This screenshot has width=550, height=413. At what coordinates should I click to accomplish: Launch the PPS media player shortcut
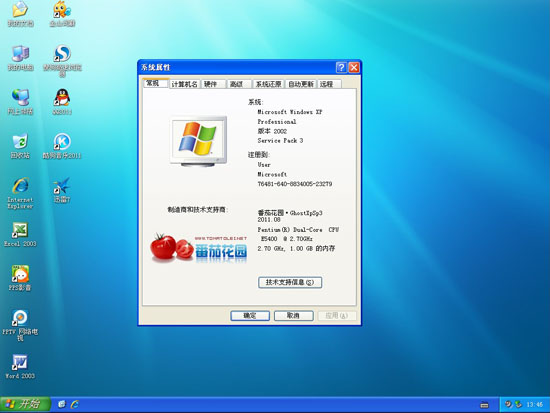point(20,278)
